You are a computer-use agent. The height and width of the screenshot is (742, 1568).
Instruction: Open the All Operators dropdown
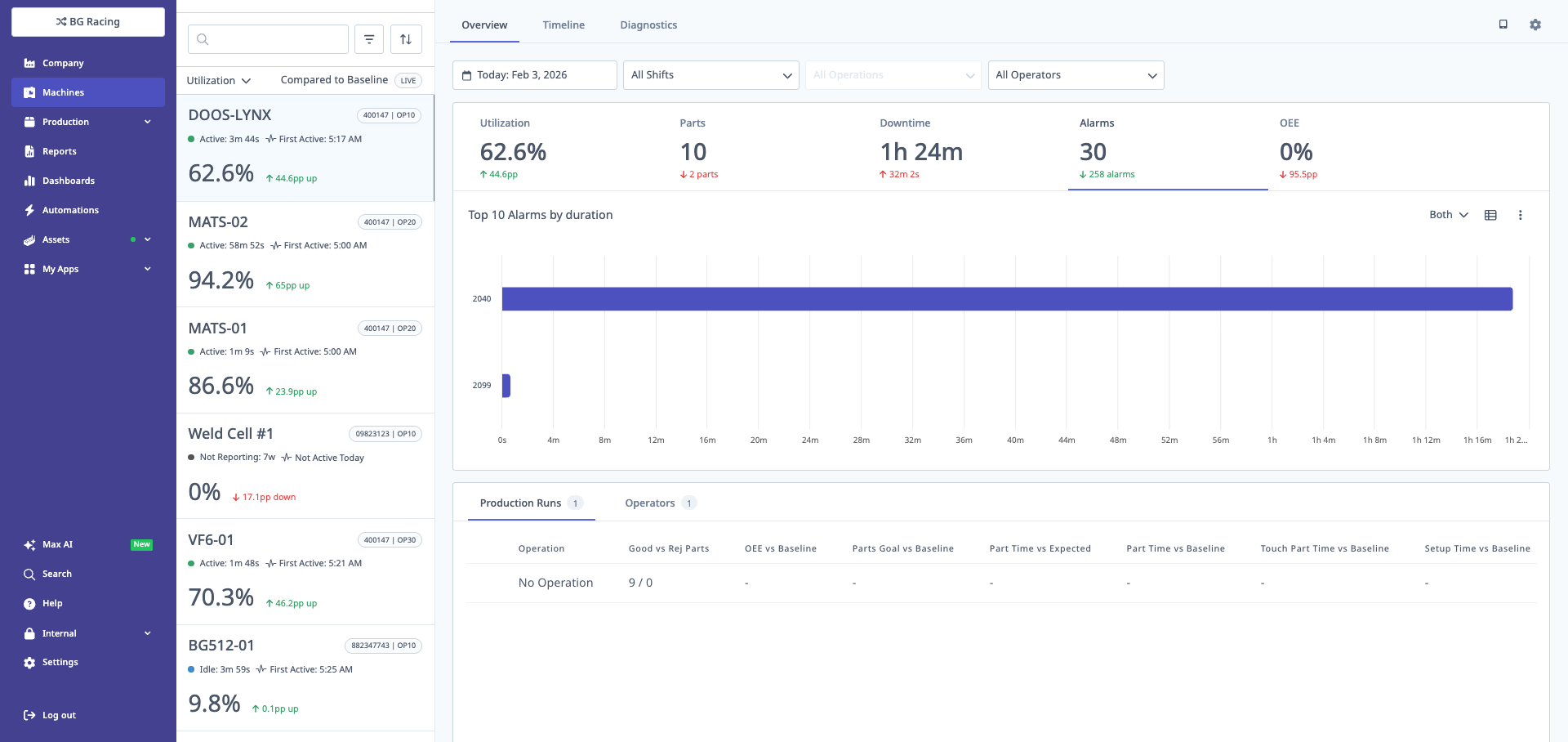[x=1076, y=75]
